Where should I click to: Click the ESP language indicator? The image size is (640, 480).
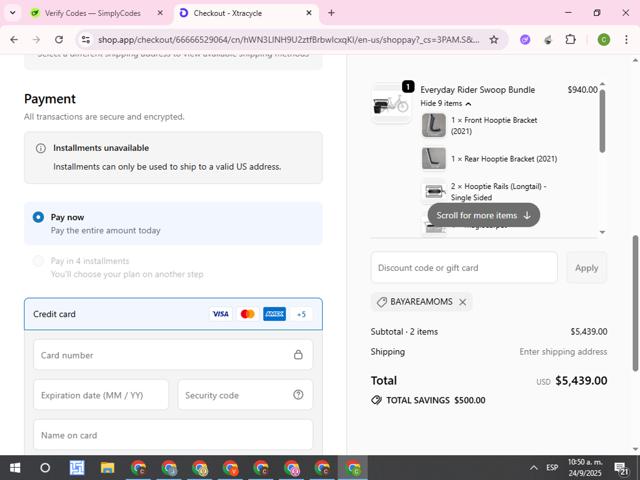click(552, 468)
